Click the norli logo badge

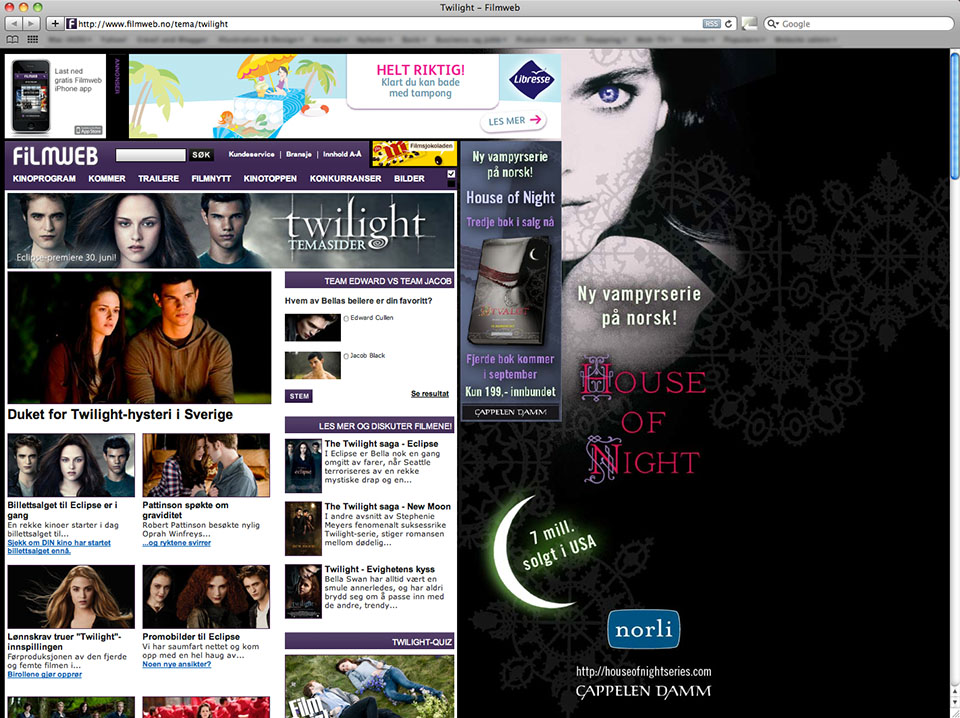tap(643, 629)
